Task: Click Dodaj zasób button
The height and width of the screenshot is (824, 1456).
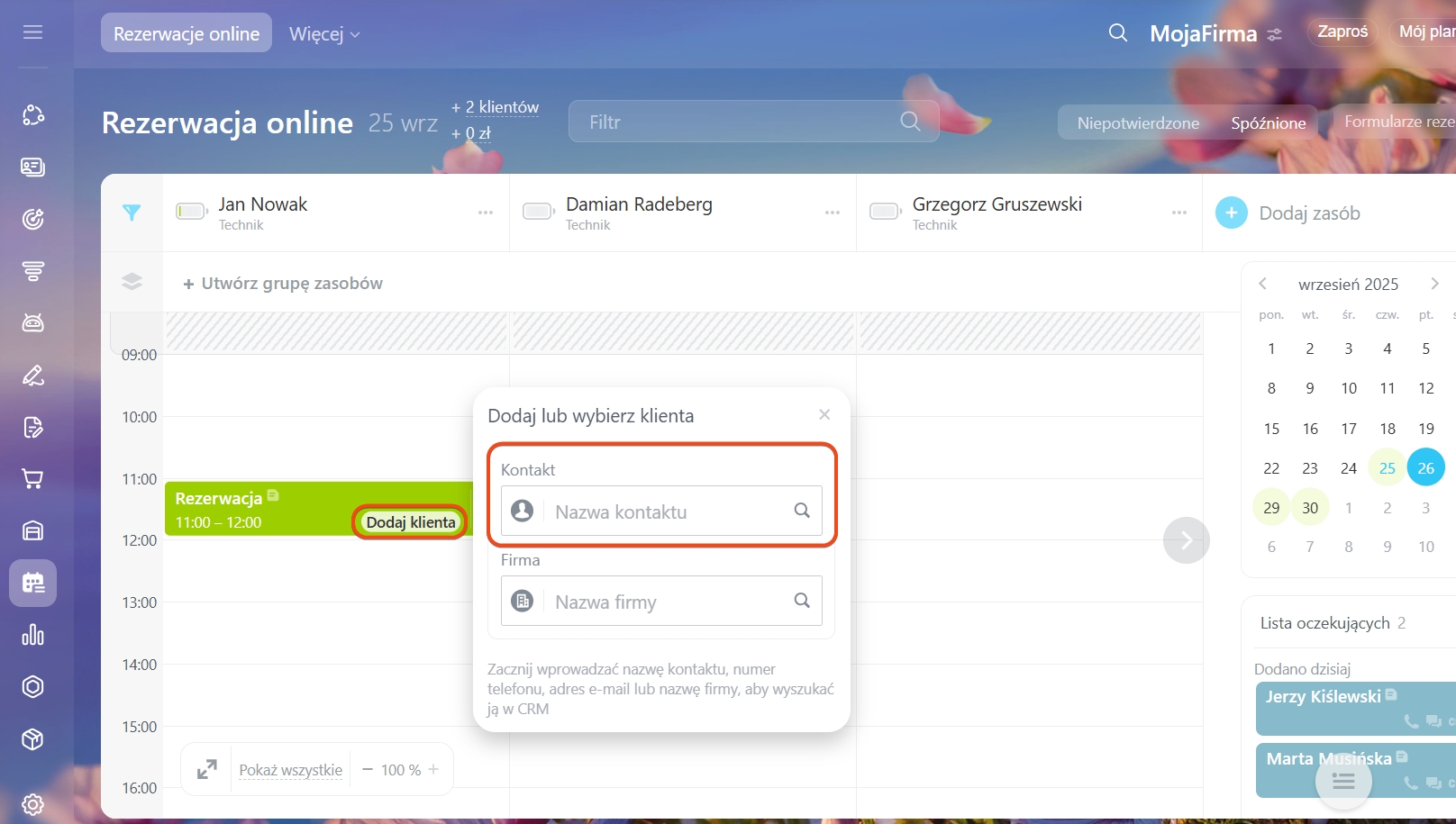Action: (1288, 213)
